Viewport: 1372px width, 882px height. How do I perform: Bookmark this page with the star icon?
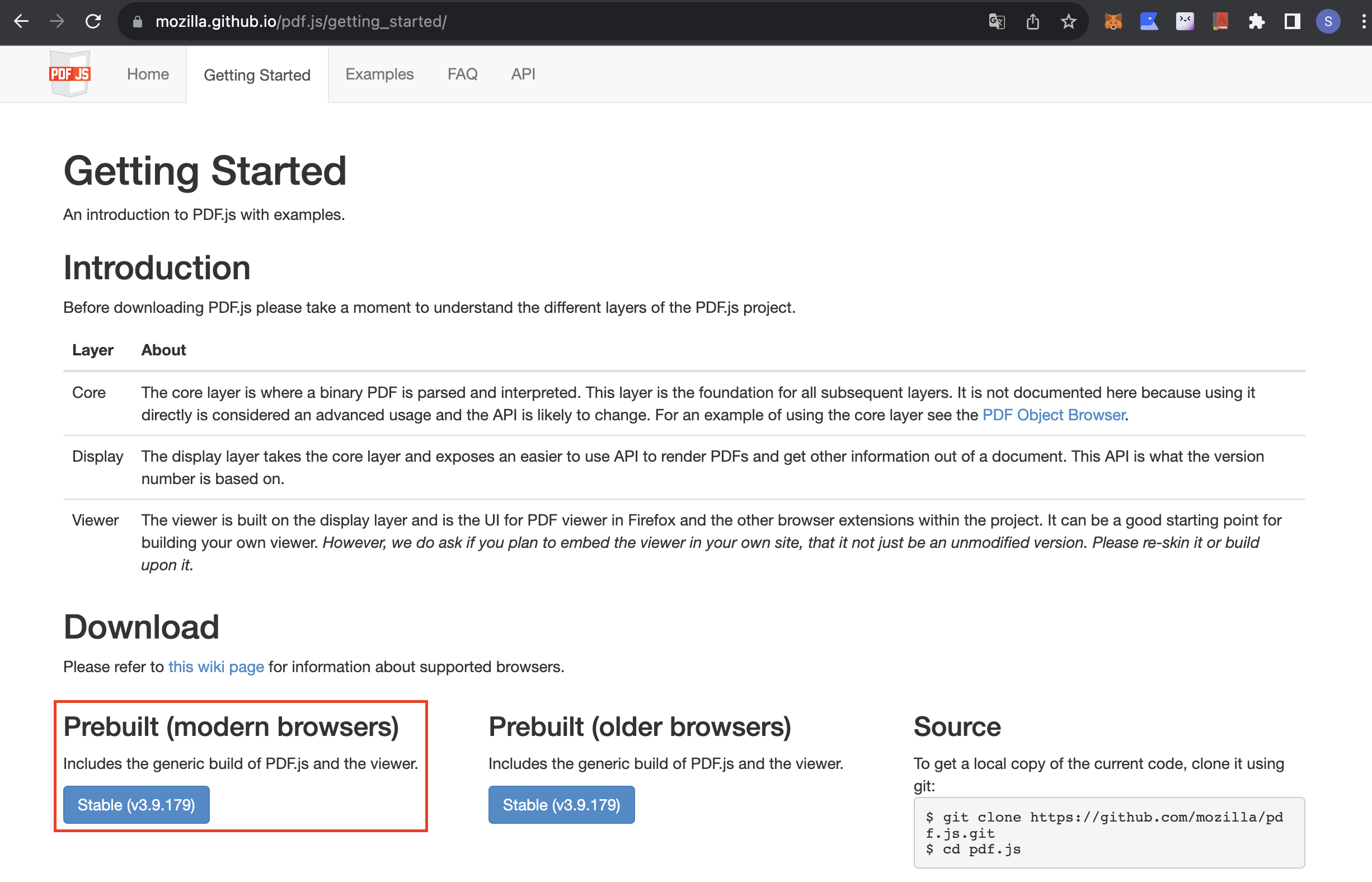[1069, 22]
